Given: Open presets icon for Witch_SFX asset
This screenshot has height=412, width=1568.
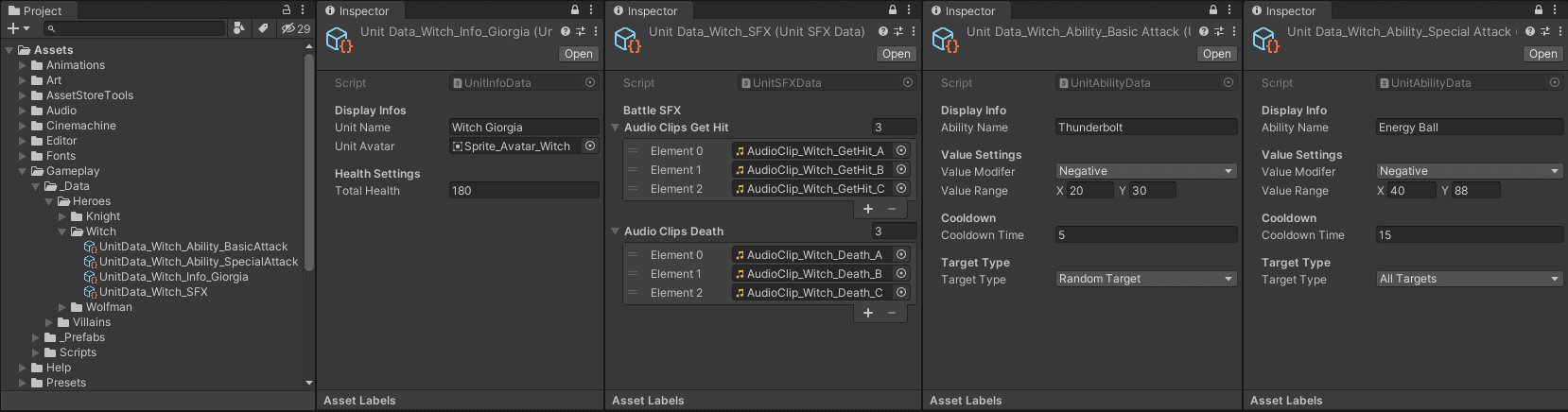Looking at the screenshot, I should click(898, 31).
